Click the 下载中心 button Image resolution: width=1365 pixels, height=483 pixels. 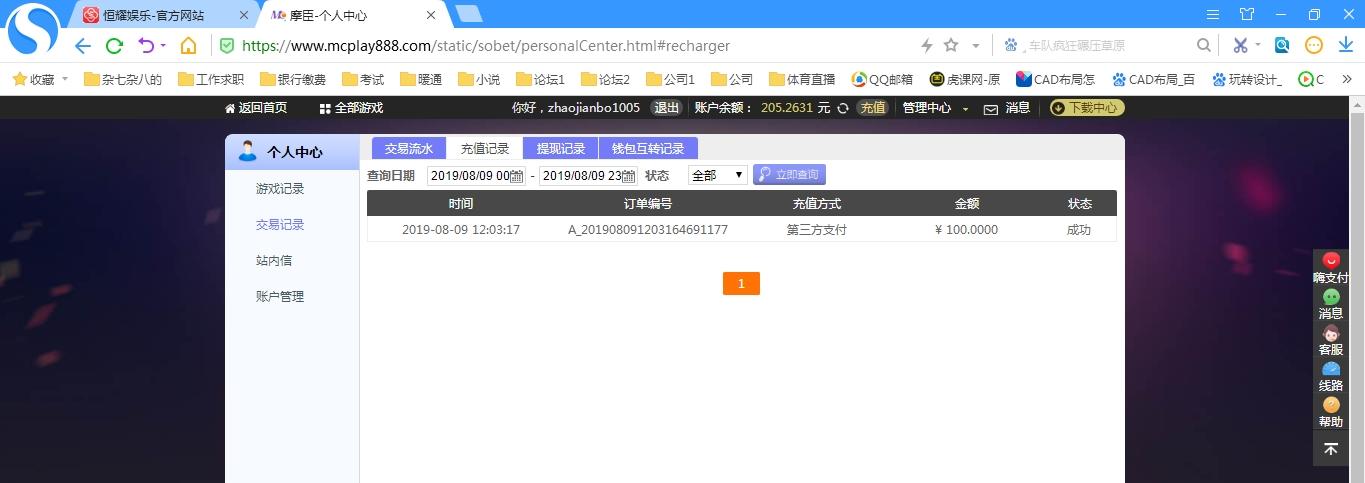1087,108
